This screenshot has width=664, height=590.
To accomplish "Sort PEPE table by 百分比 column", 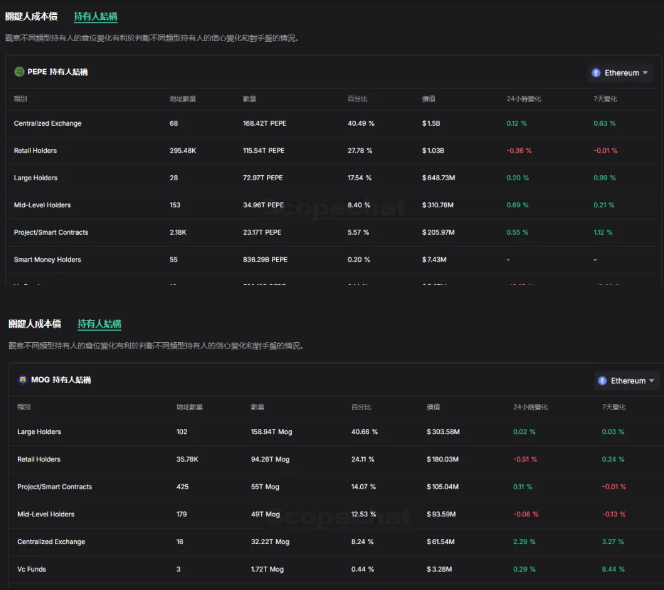I will point(357,99).
